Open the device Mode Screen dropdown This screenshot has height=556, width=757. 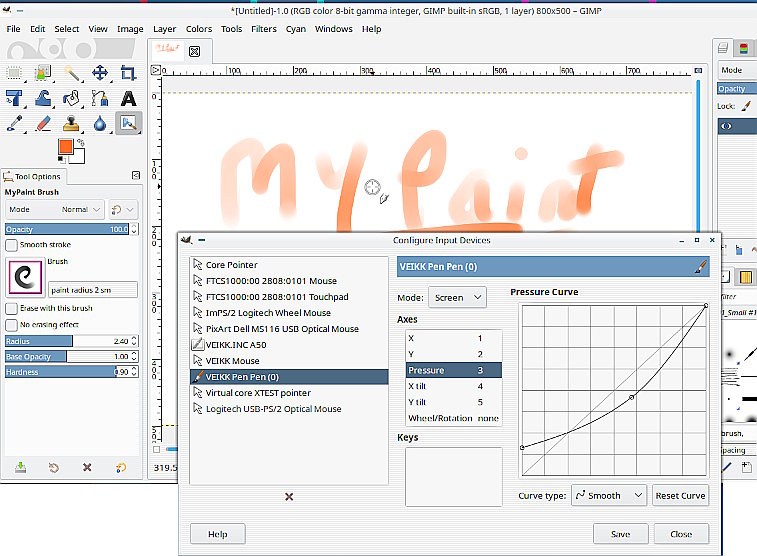pos(456,297)
